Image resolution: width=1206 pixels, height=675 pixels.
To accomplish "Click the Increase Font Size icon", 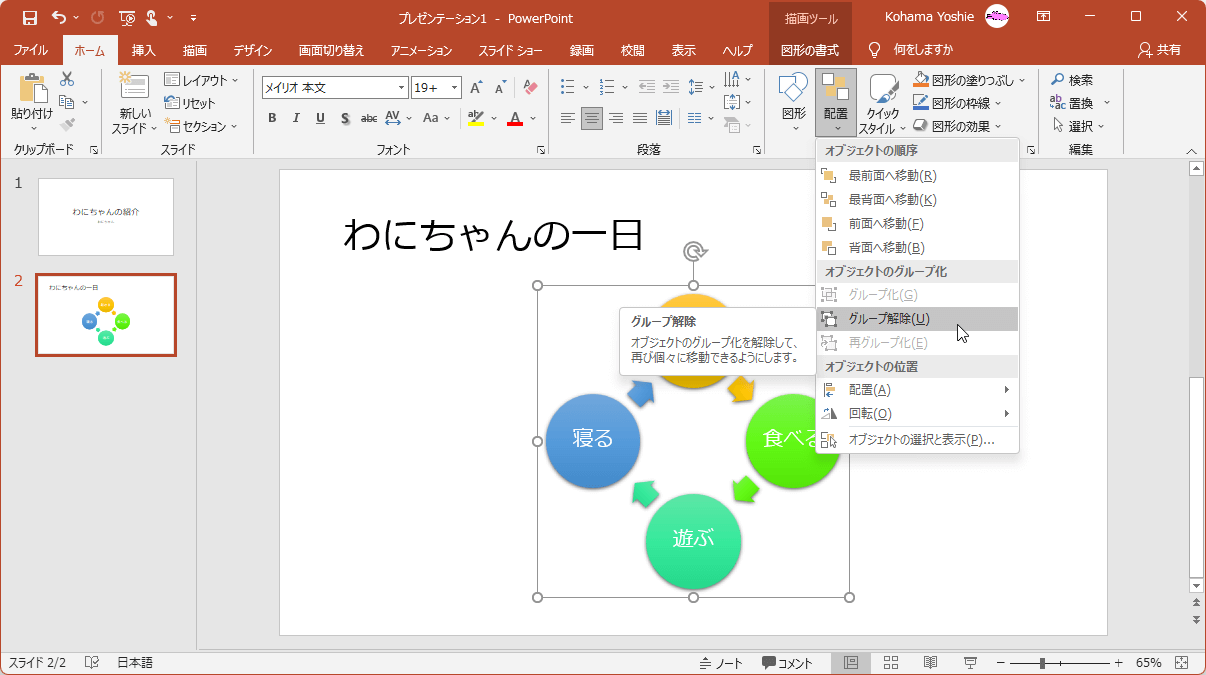I will (476, 88).
